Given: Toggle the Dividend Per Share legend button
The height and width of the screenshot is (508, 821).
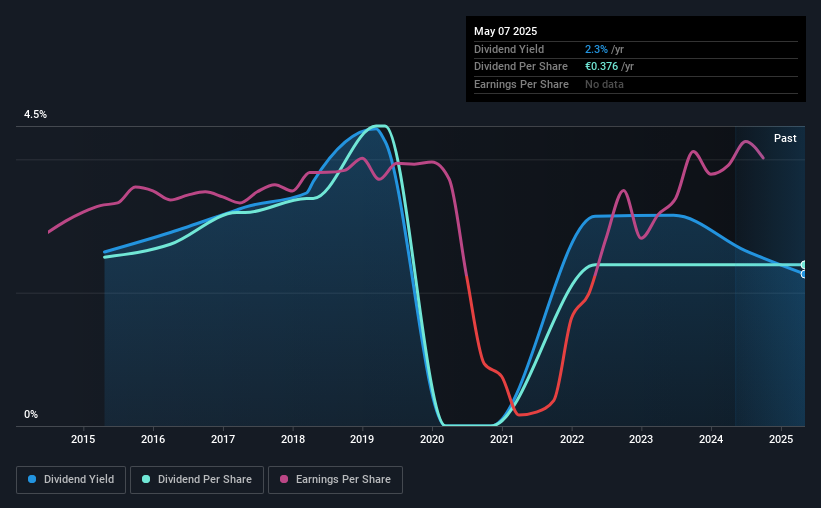Looking at the screenshot, I should pyautogui.click(x=197, y=480).
